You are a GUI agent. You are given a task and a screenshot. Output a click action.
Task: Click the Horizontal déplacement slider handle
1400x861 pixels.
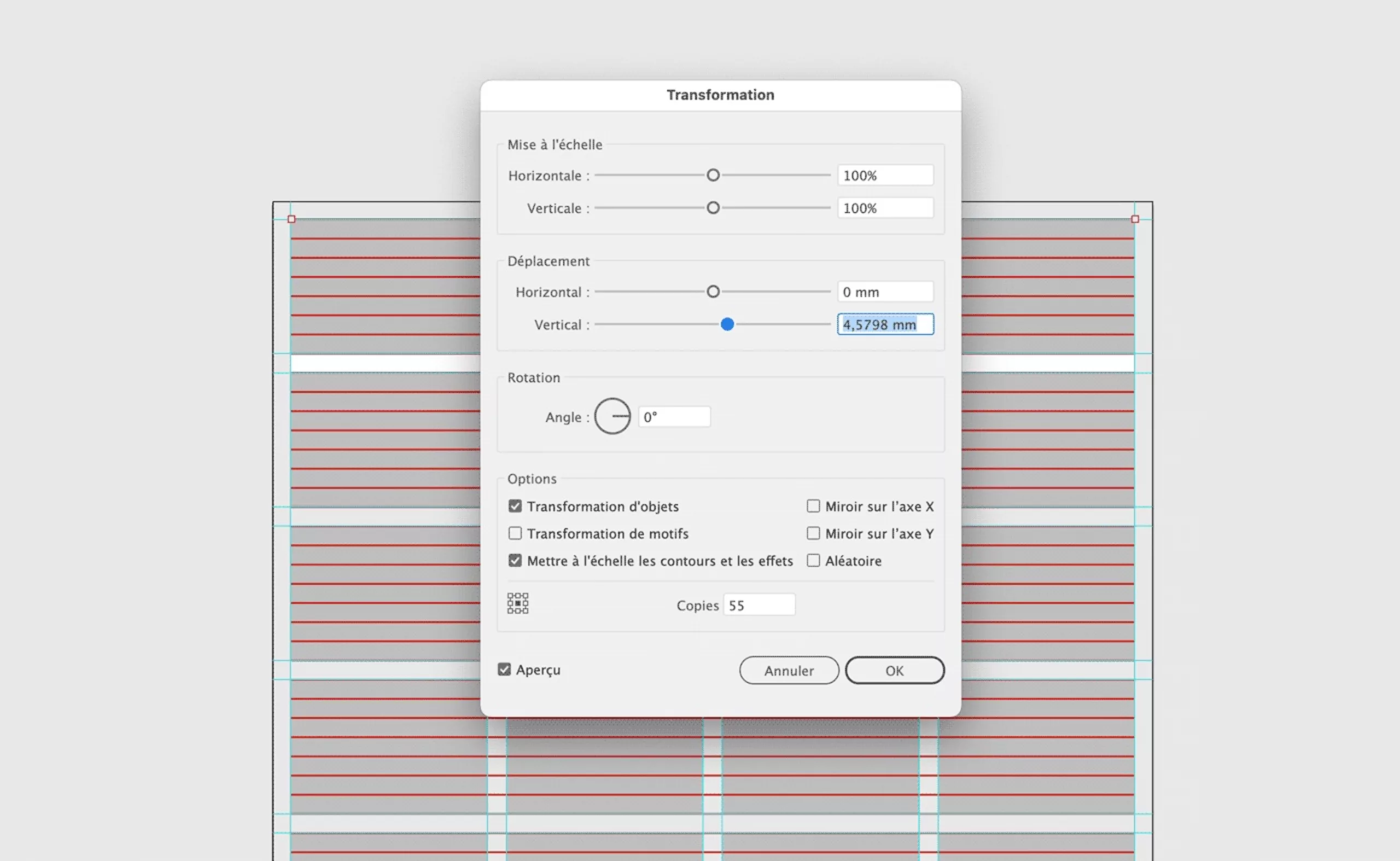click(713, 292)
